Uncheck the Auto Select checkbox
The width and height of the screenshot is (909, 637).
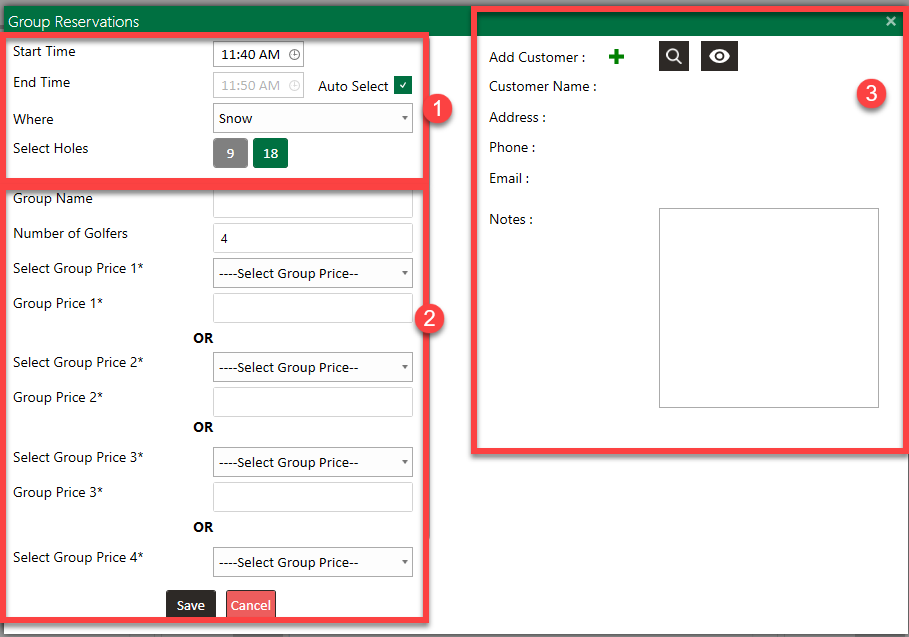pyautogui.click(x=403, y=86)
